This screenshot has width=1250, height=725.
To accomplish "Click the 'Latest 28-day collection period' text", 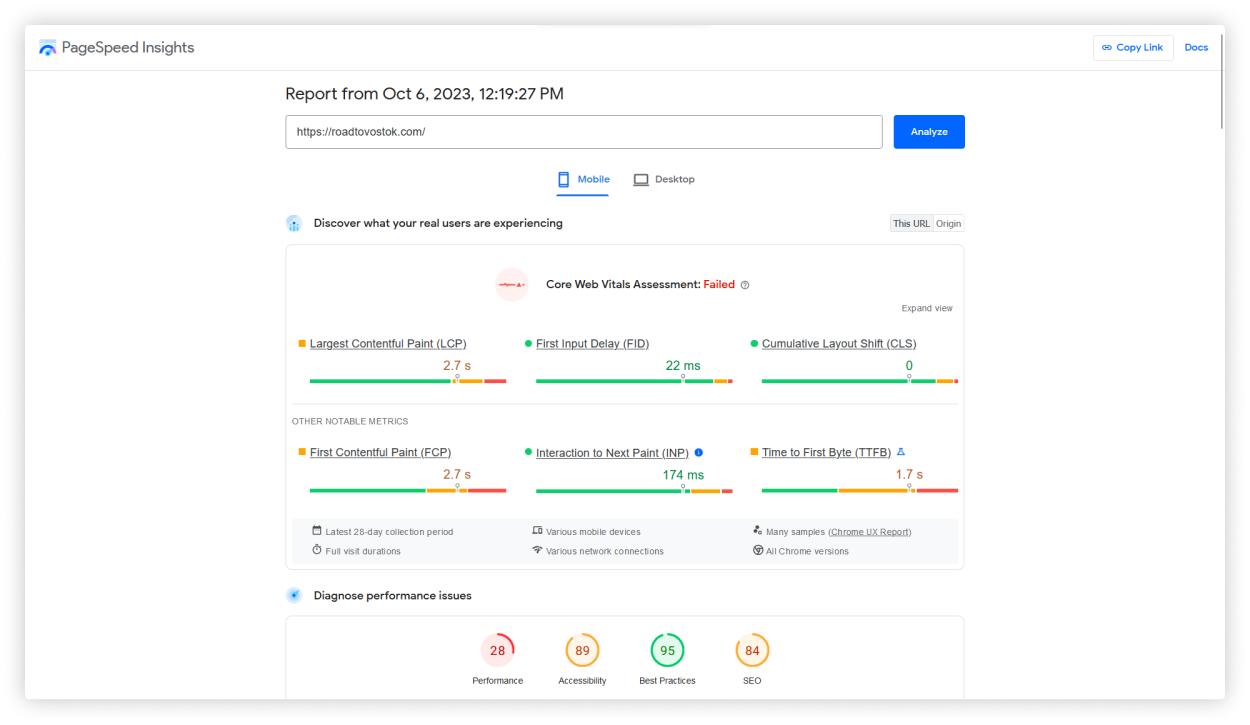I will tap(389, 532).
